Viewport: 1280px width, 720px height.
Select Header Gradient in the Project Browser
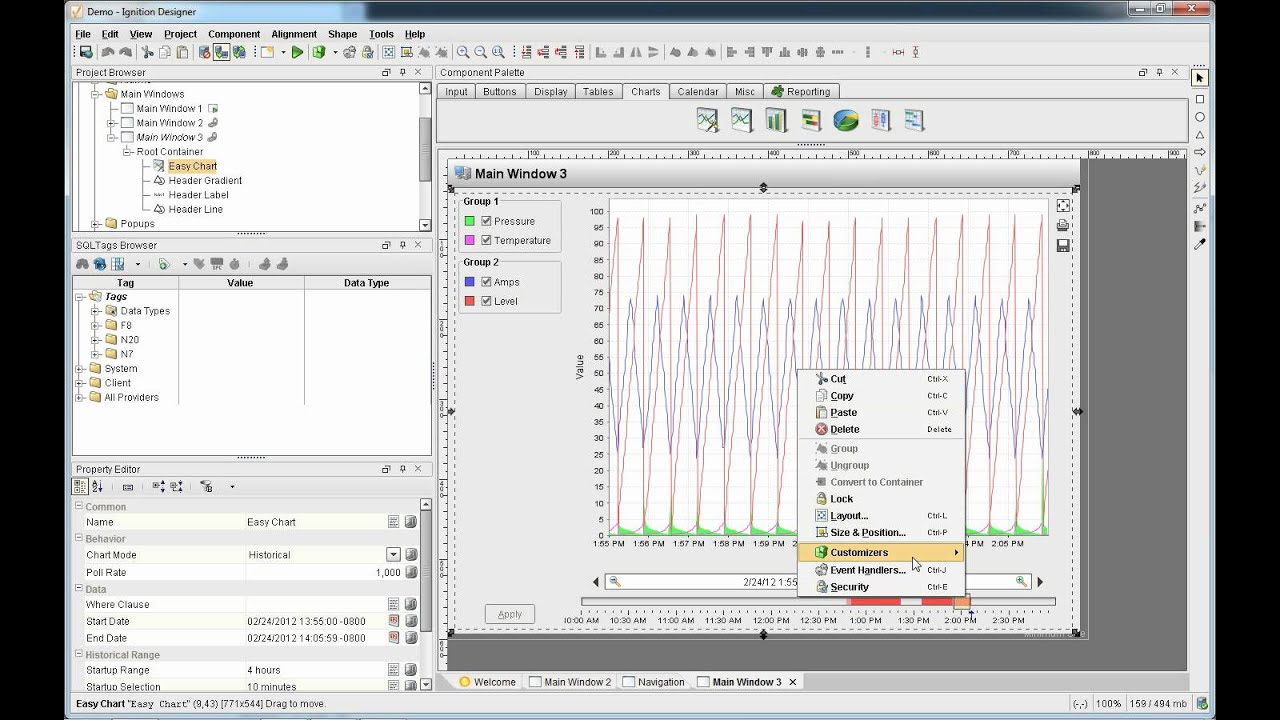205,181
